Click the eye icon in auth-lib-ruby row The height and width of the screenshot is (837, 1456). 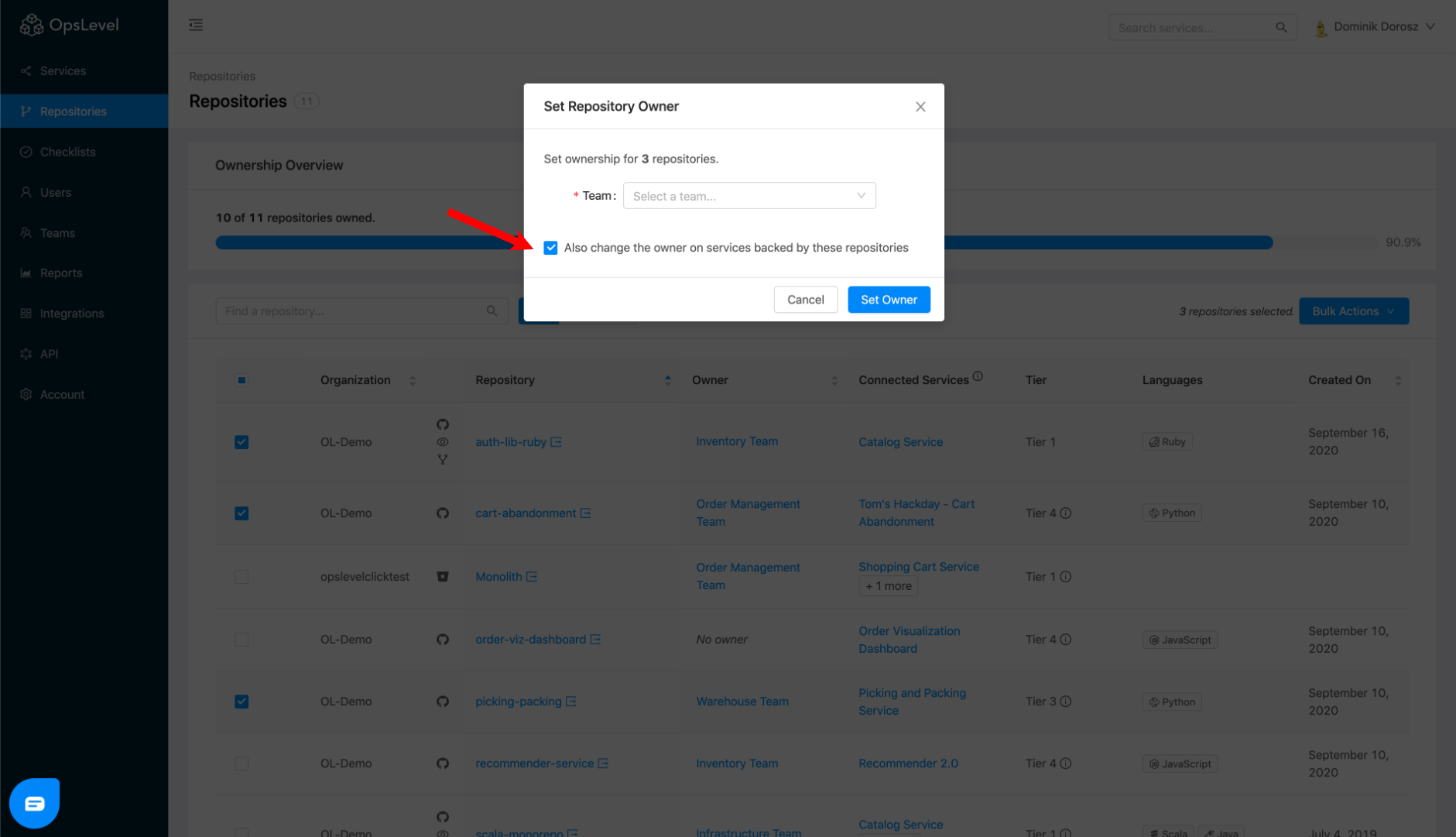(x=443, y=442)
